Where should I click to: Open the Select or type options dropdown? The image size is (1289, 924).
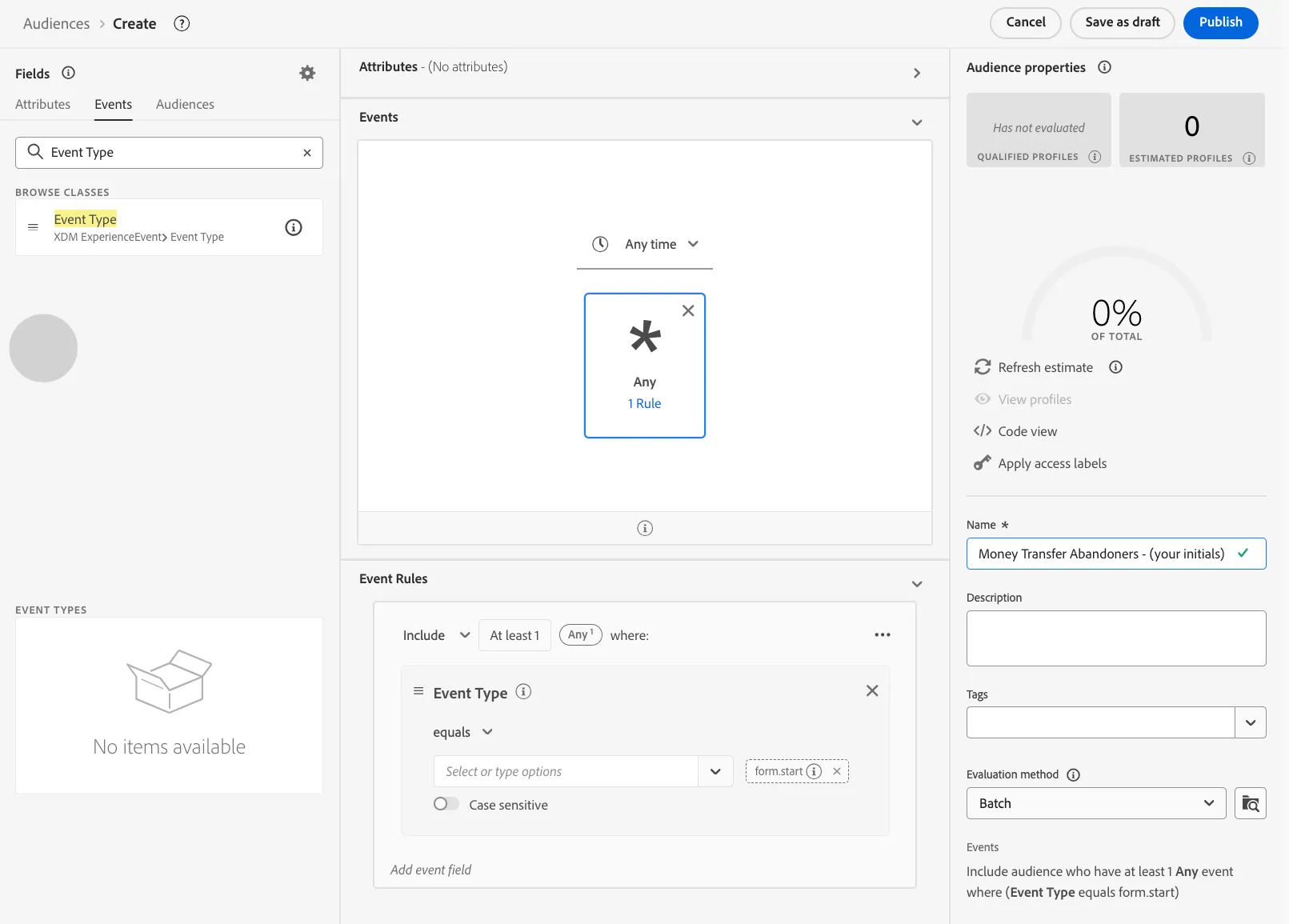[x=715, y=771]
